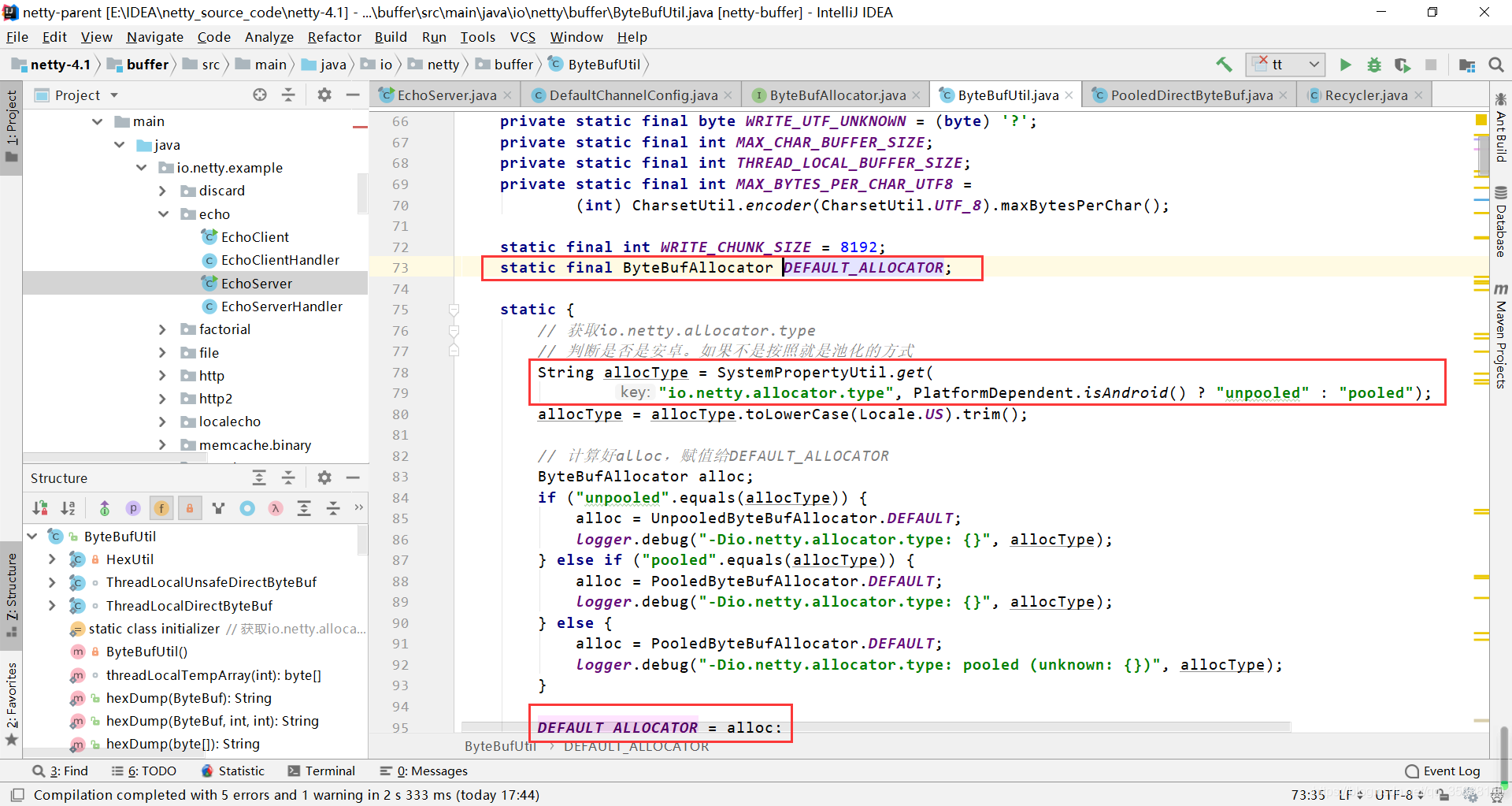This screenshot has height=806, width=1512.
Task: Open the Find tool window
Action: click(x=61, y=771)
